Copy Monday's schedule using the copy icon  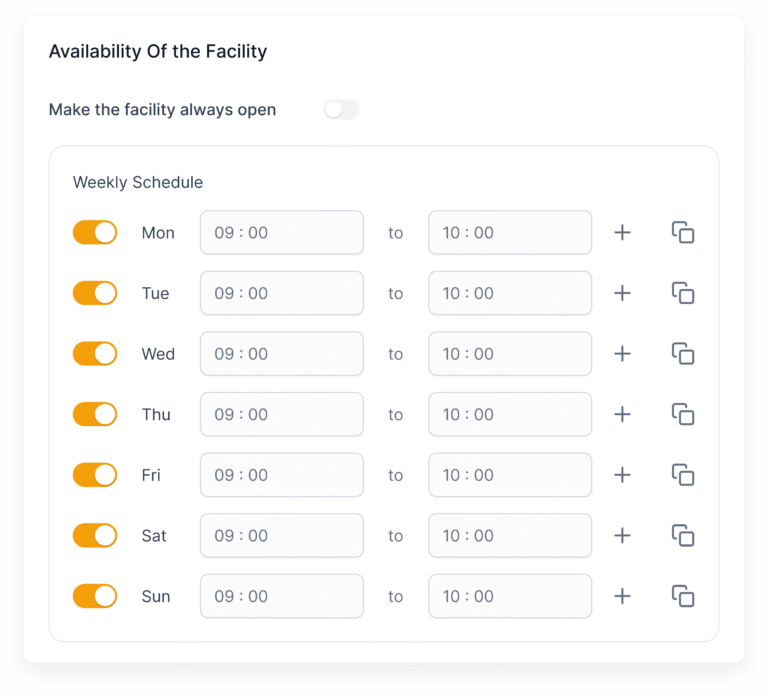pyautogui.click(x=683, y=233)
